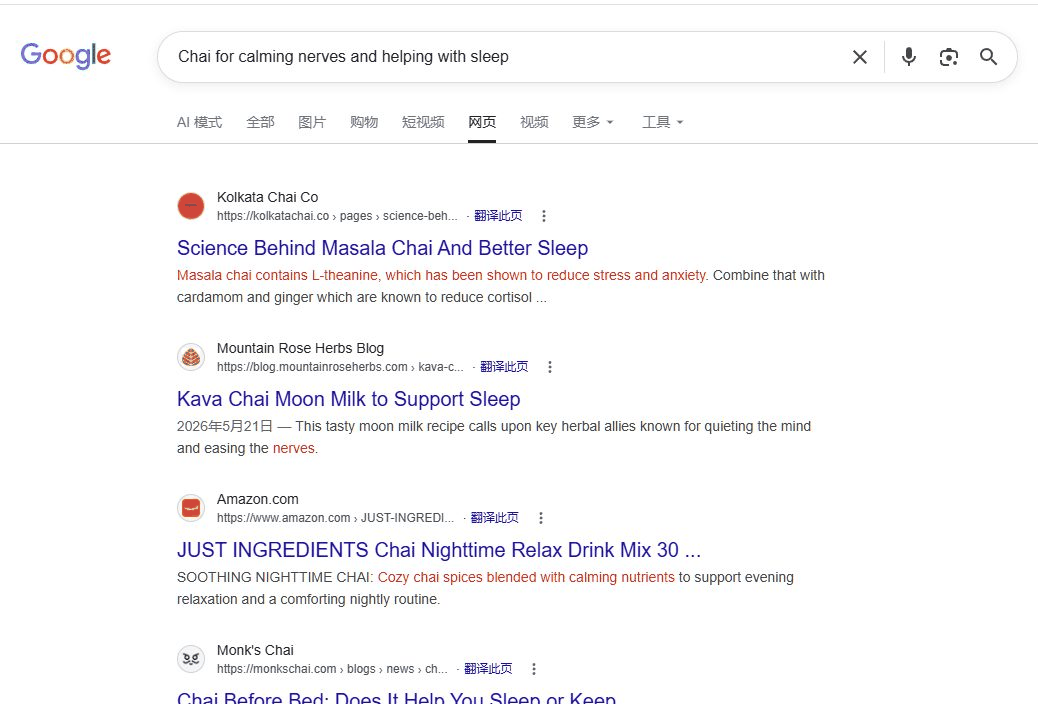Open image search with camera icon
Viewport: 1038px width, 704px height.
(949, 57)
